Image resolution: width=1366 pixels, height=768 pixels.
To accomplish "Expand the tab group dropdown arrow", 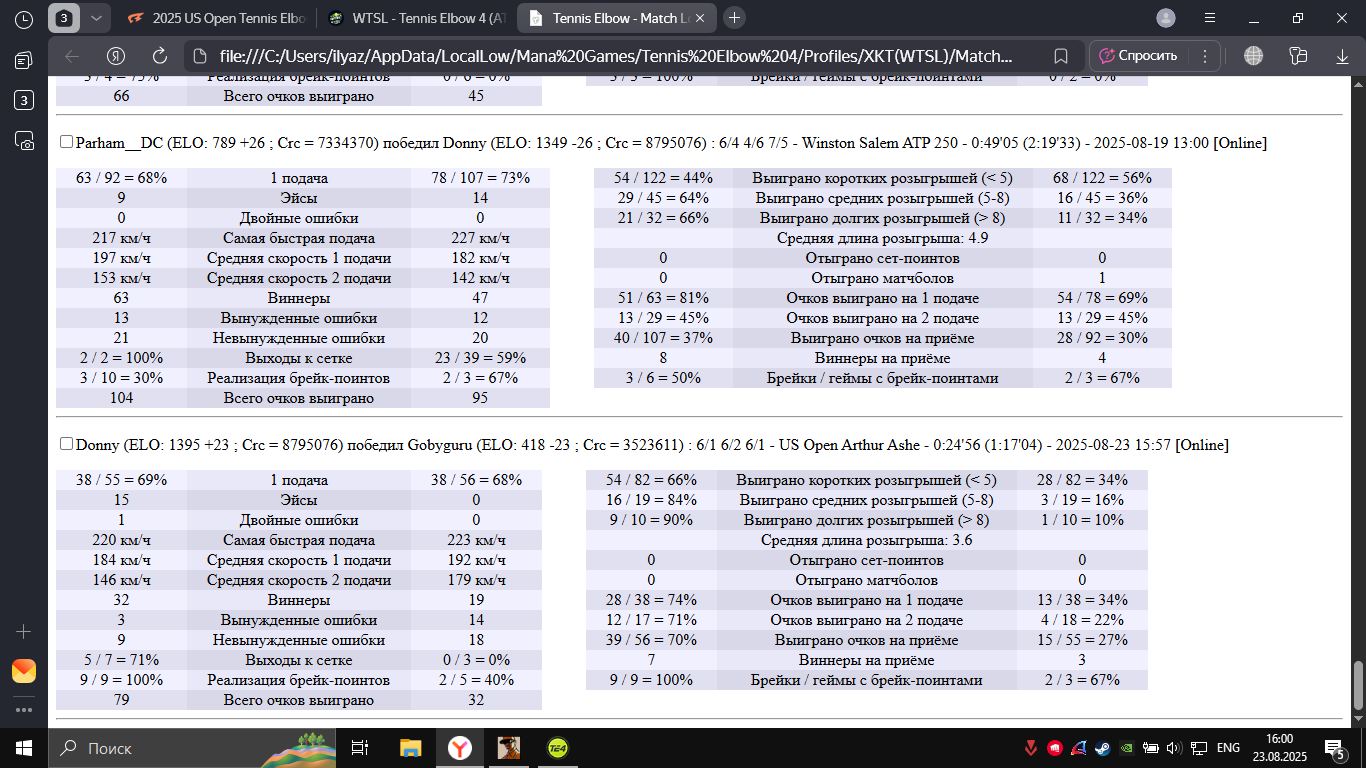I will 95,18.
